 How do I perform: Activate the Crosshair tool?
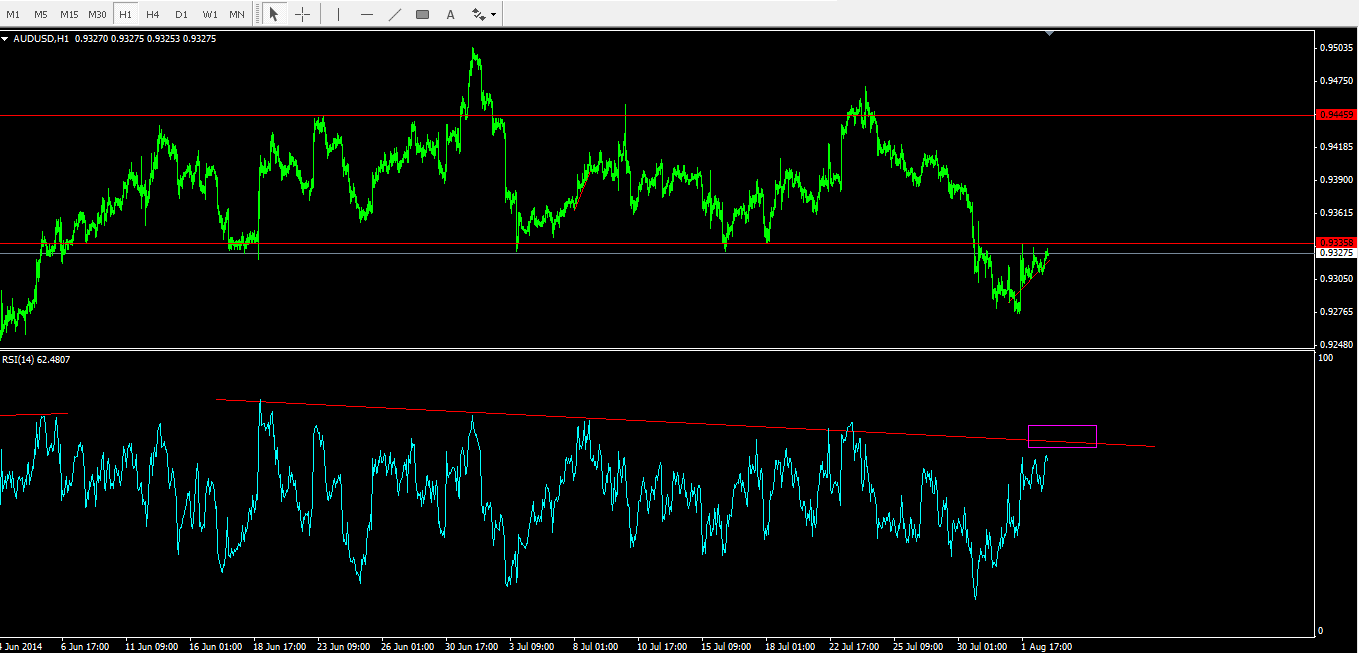[302, 14]
